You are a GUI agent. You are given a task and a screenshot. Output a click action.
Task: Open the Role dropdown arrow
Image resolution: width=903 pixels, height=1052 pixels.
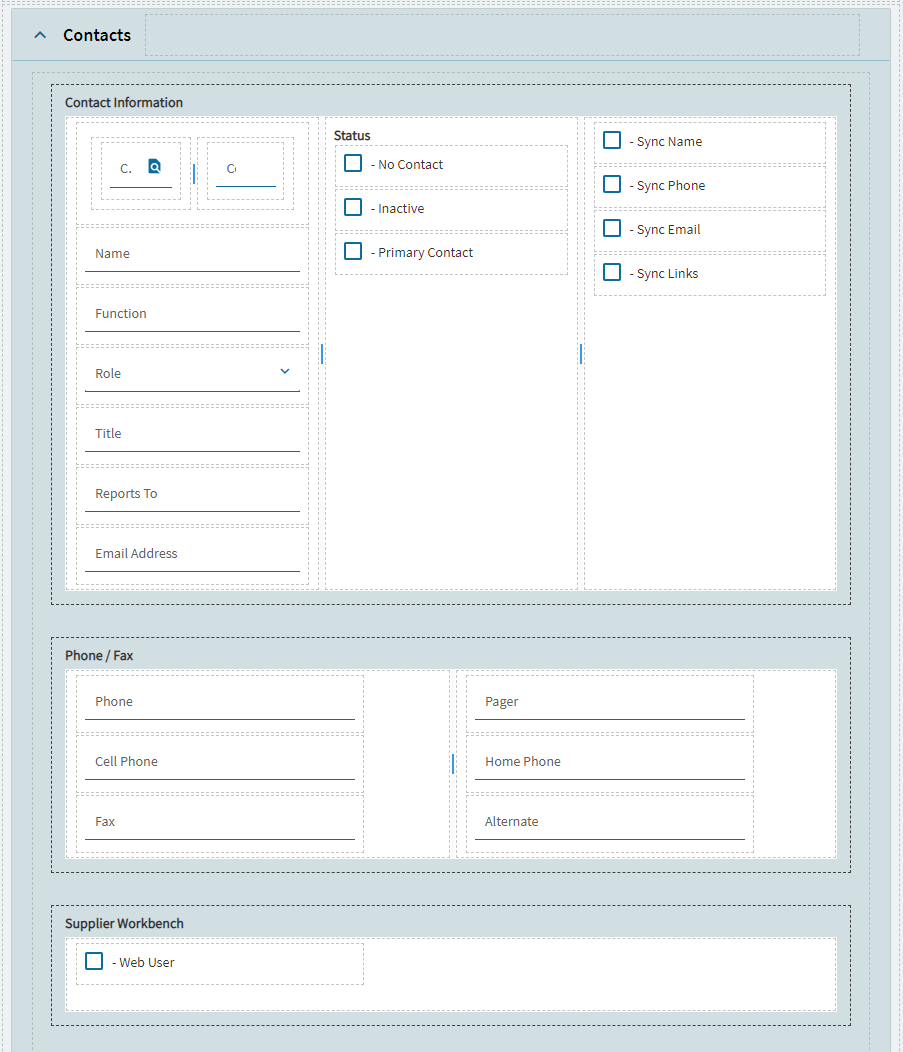coord(284,371)
